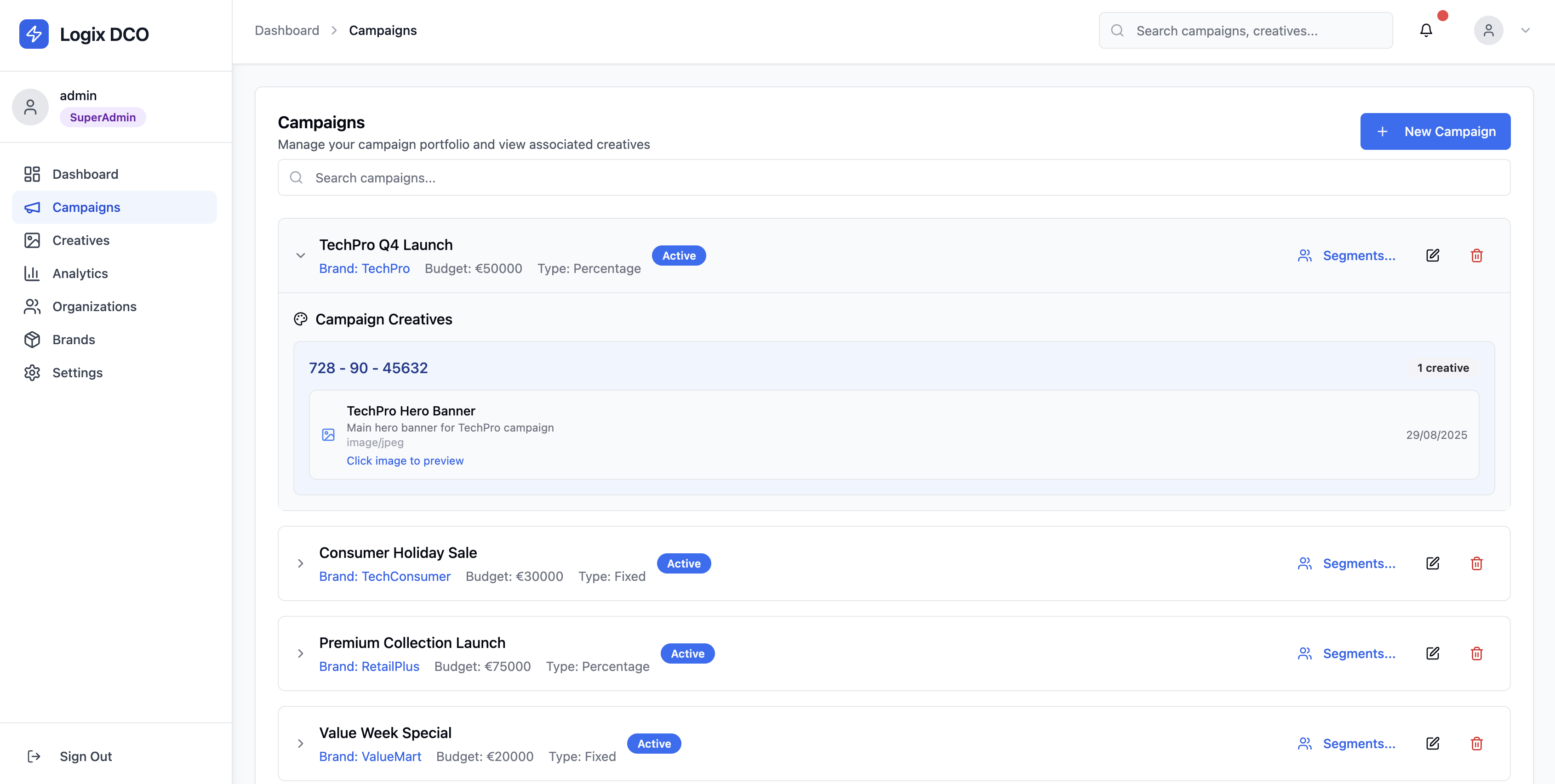Open Analytics in the sidebar

pyautogui.click(x=80, y=273)
